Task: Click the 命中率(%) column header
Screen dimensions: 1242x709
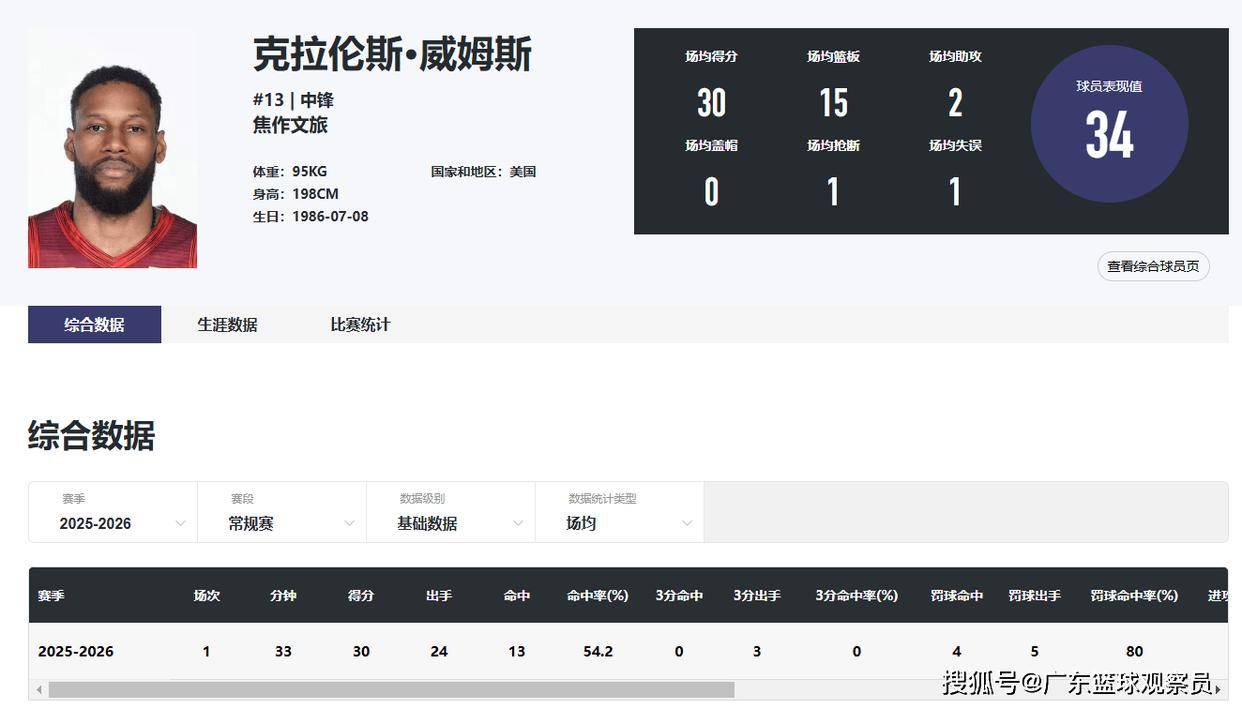Action: pos(597,596)
